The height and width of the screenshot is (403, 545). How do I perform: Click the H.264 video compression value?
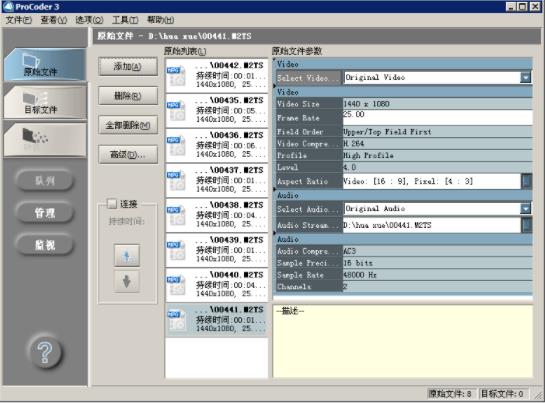[437, 143]
